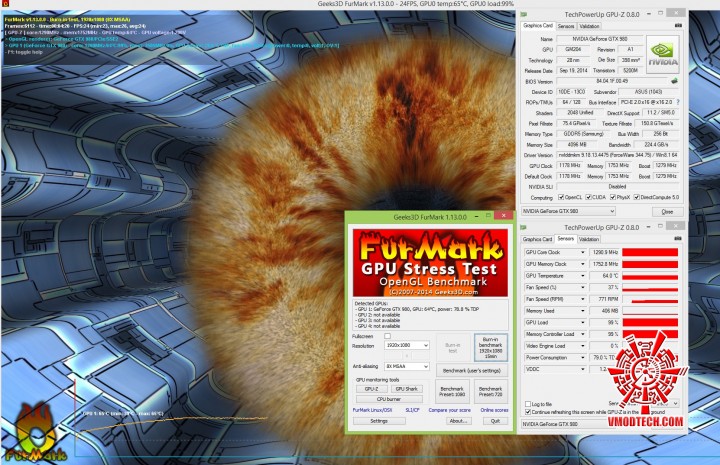Toggle the CUDA checkbox
Viewport: 720px width, 465px height.
point(589,197)
